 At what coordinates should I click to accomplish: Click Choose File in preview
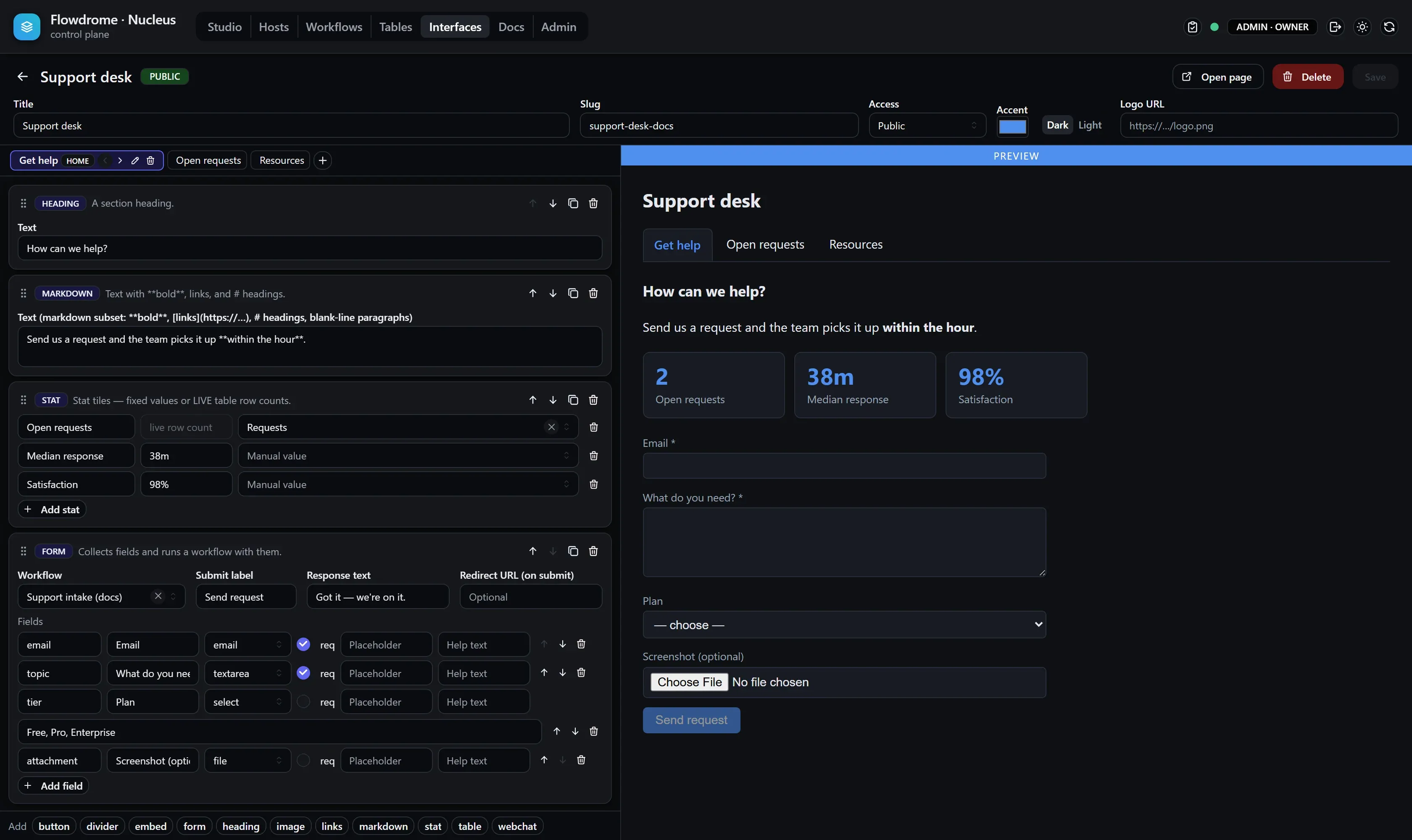point(689,682)
